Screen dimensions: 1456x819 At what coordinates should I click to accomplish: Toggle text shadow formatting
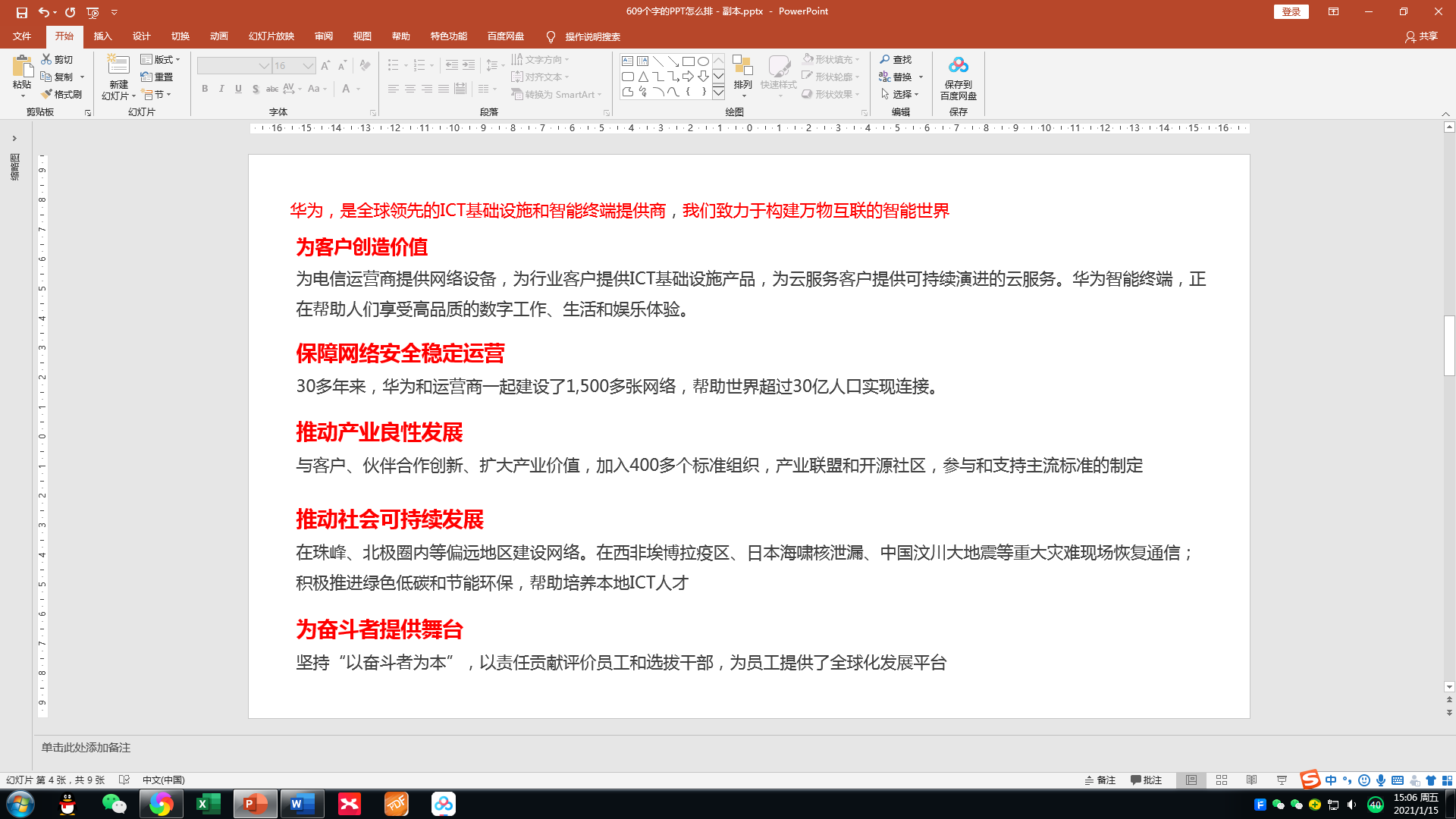[256, 89]
